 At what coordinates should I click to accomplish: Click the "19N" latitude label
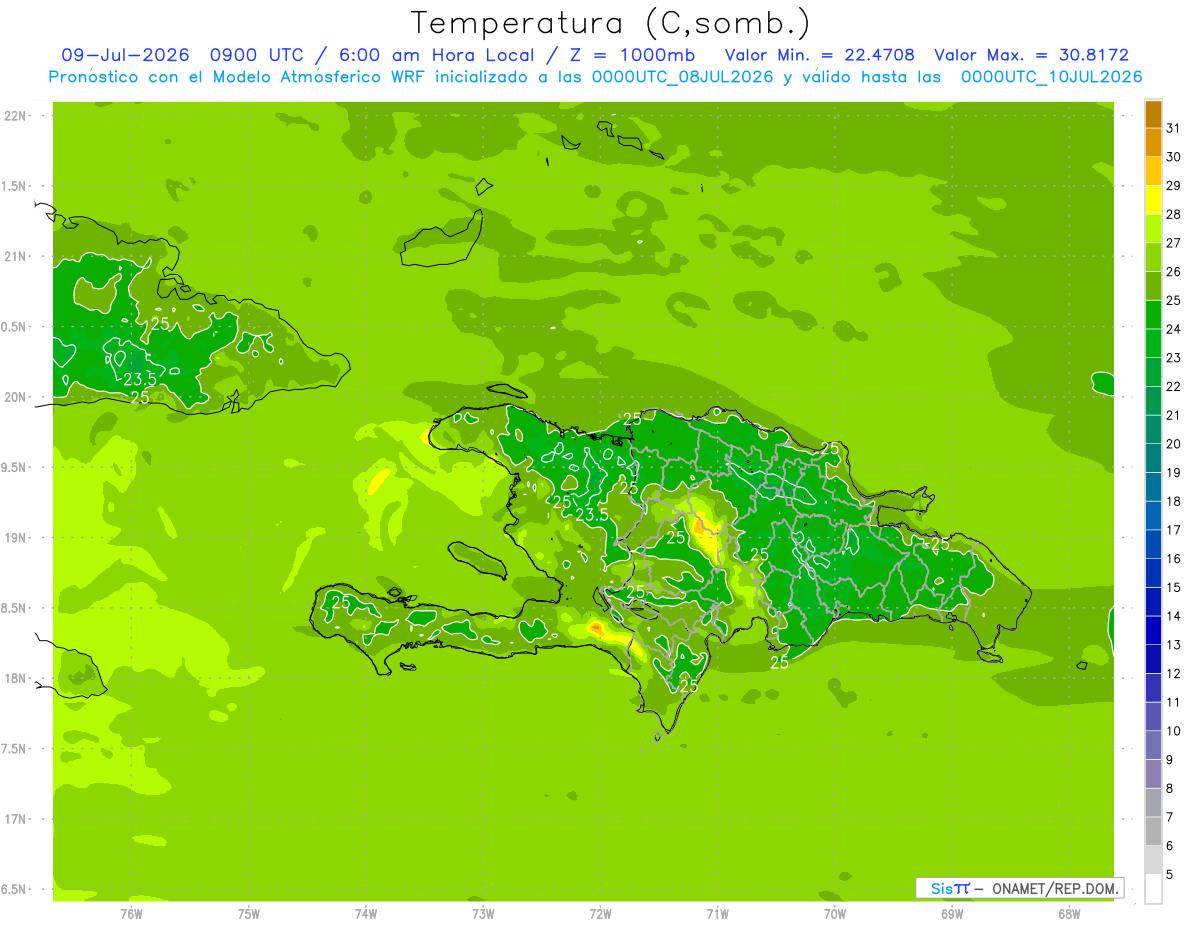15,537
